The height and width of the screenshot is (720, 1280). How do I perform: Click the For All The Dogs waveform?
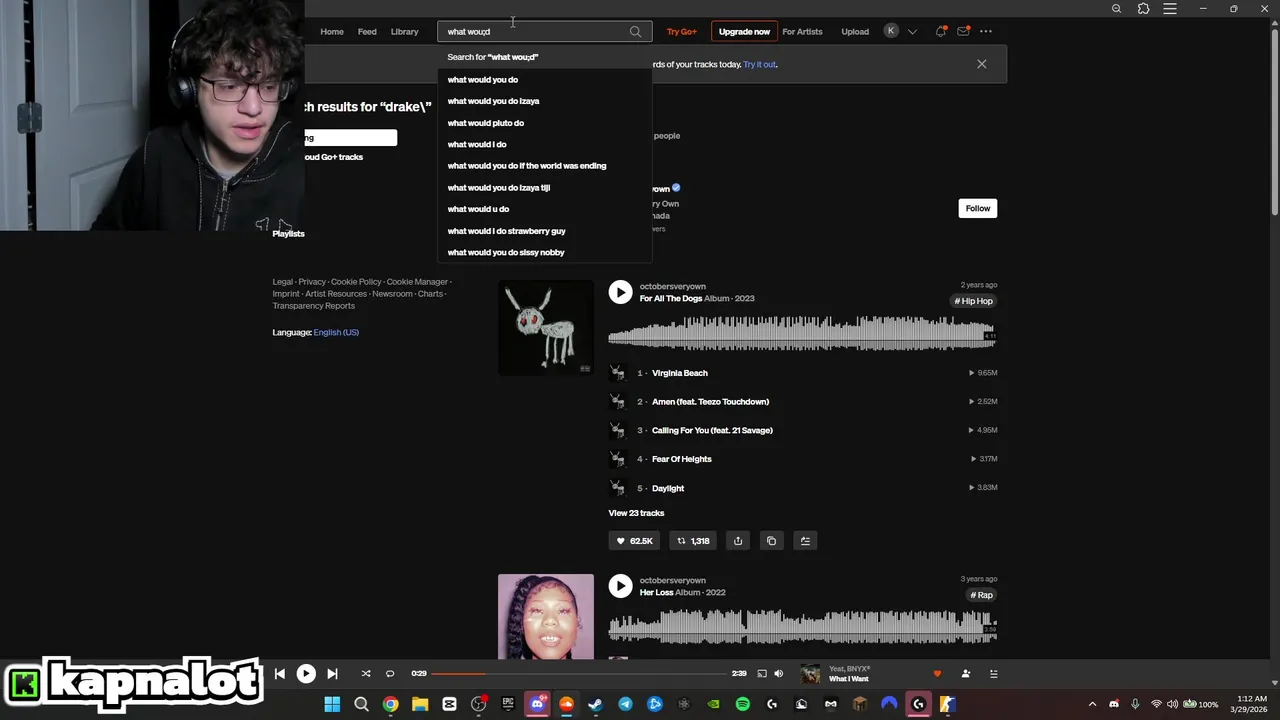(802, 333)
